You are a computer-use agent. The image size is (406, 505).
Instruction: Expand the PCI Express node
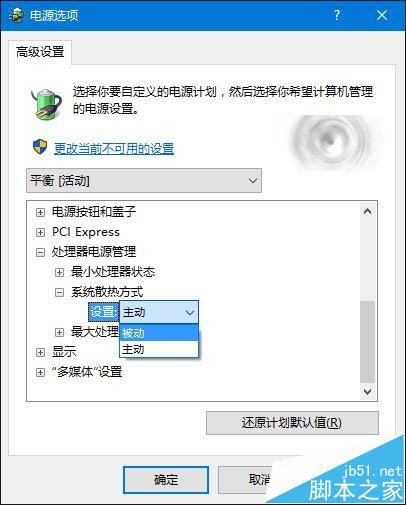40,232
